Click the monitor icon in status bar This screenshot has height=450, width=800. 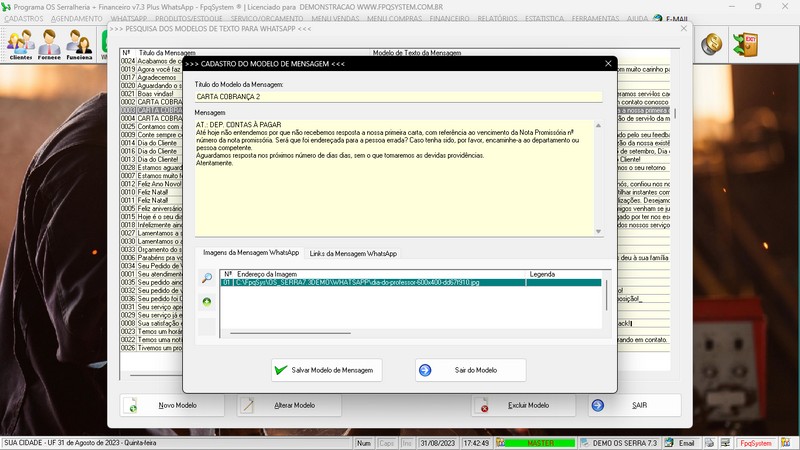coord(725,443)
